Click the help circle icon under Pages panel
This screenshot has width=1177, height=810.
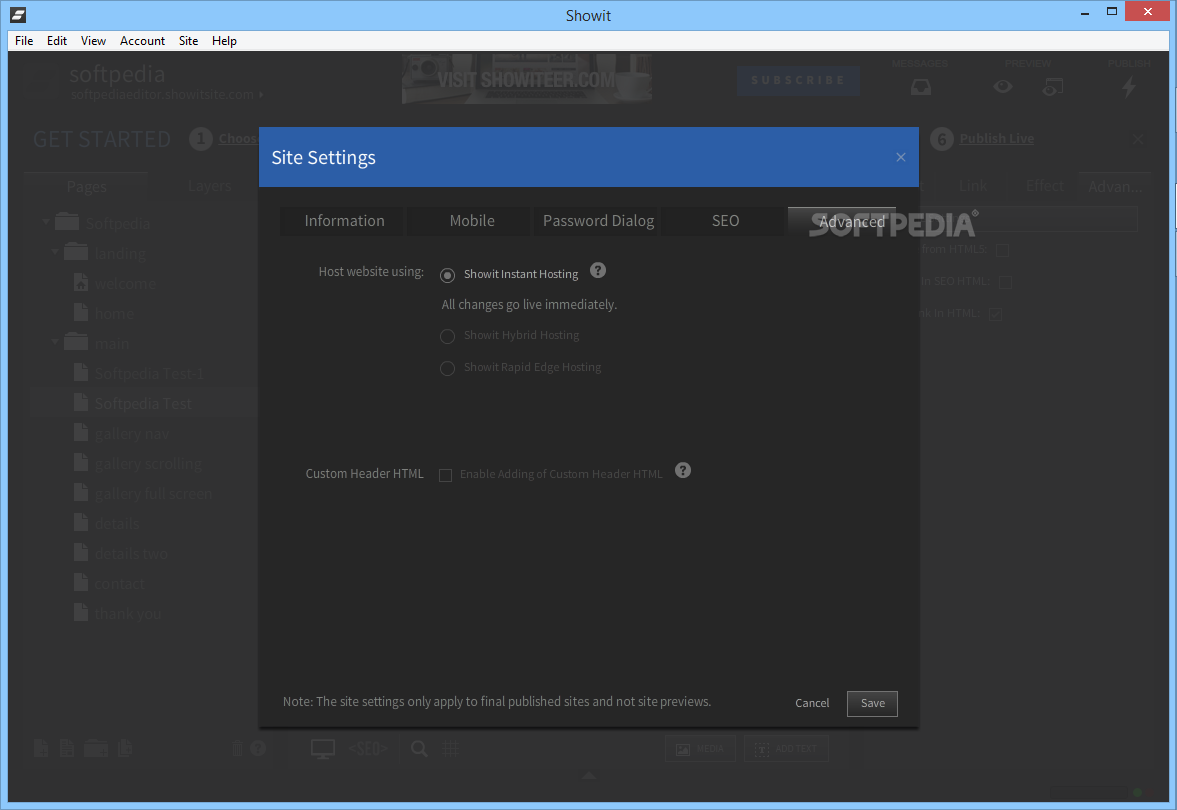[x=257, y=748]
